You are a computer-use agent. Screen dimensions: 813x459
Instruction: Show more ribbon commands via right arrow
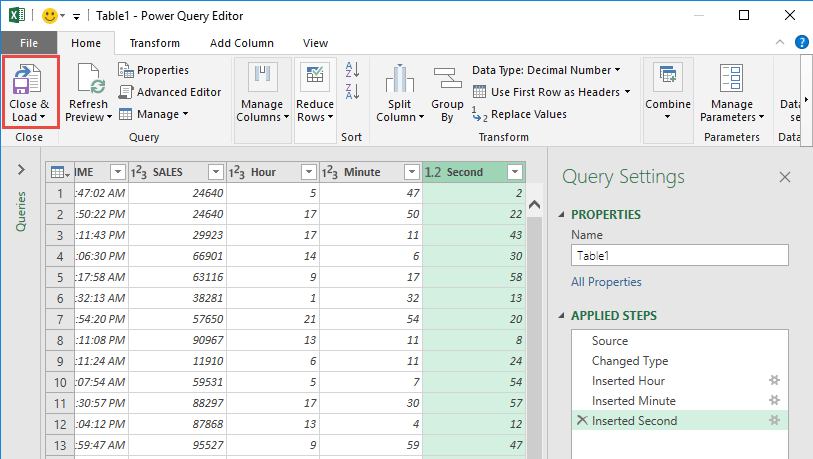tap(806, 100)
